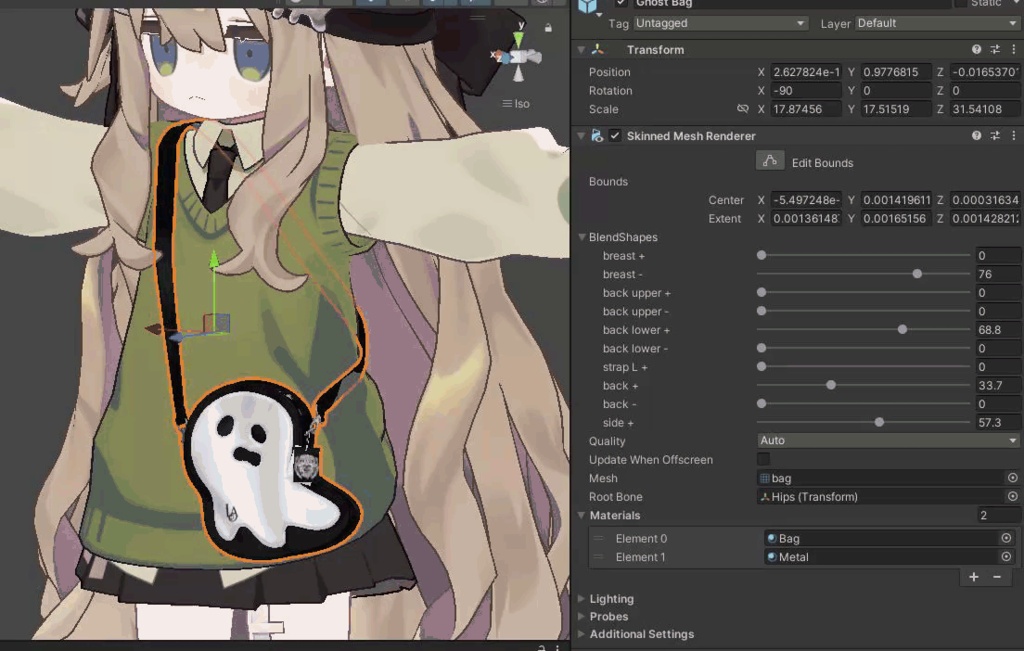Collapse the BlendShapes foldout

581,237
